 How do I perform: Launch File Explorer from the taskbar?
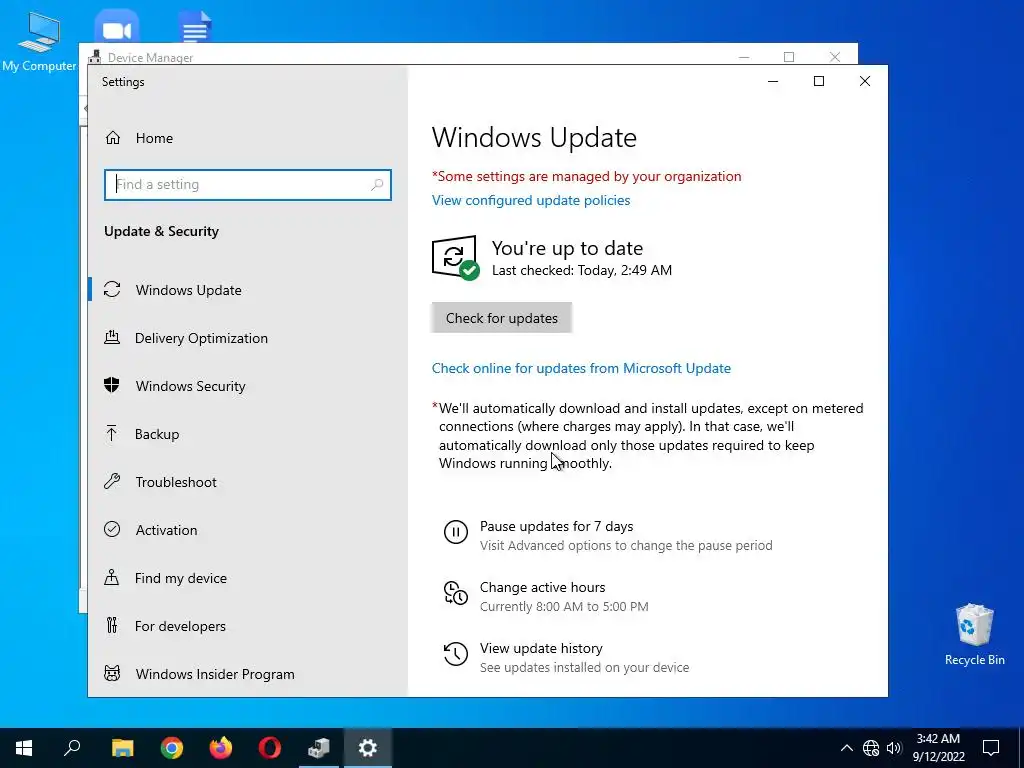click(122, 748)
